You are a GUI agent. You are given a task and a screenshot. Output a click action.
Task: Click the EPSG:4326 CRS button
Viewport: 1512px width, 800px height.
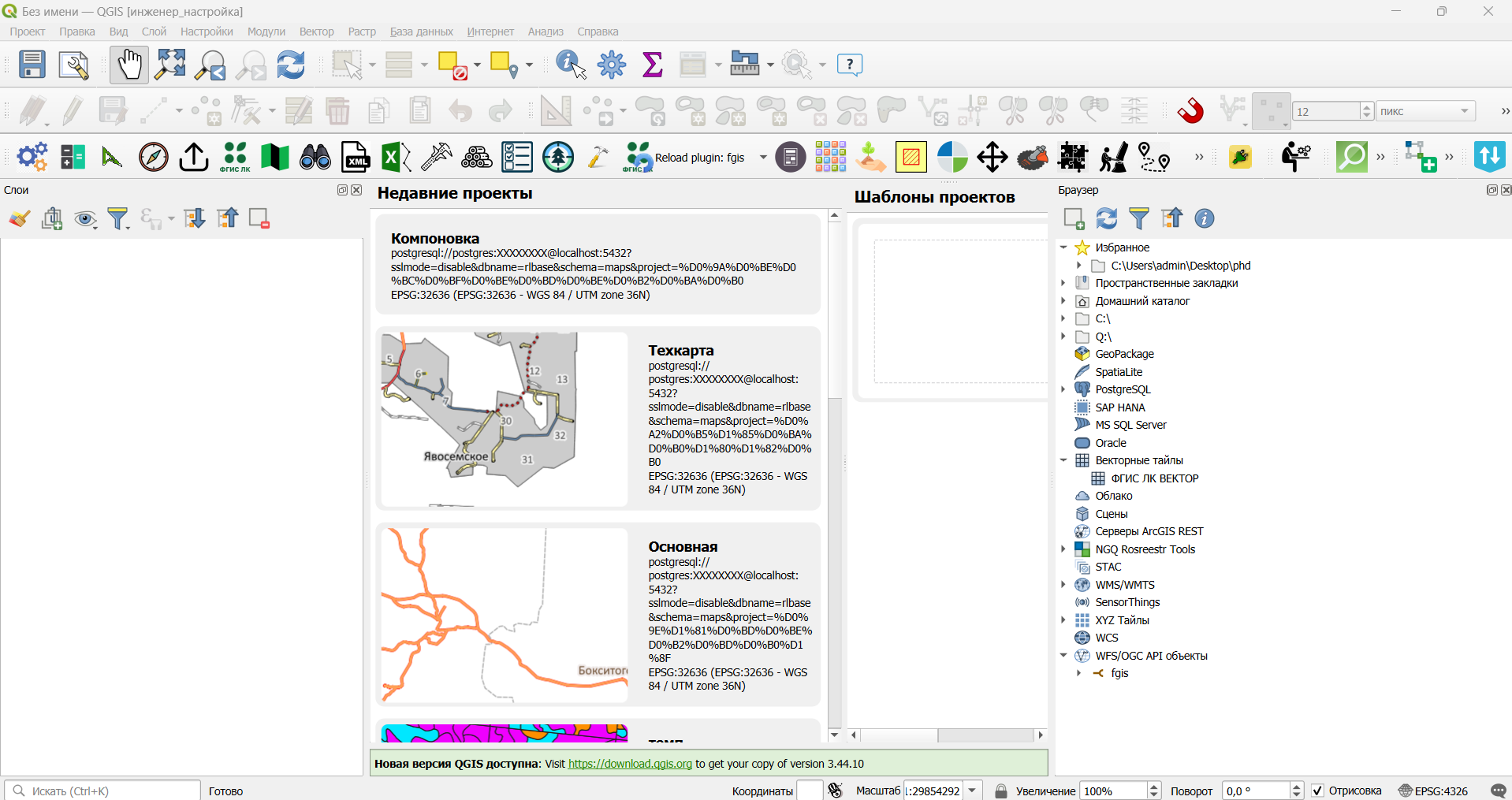pyautogui.click(x=1433, y=791)
